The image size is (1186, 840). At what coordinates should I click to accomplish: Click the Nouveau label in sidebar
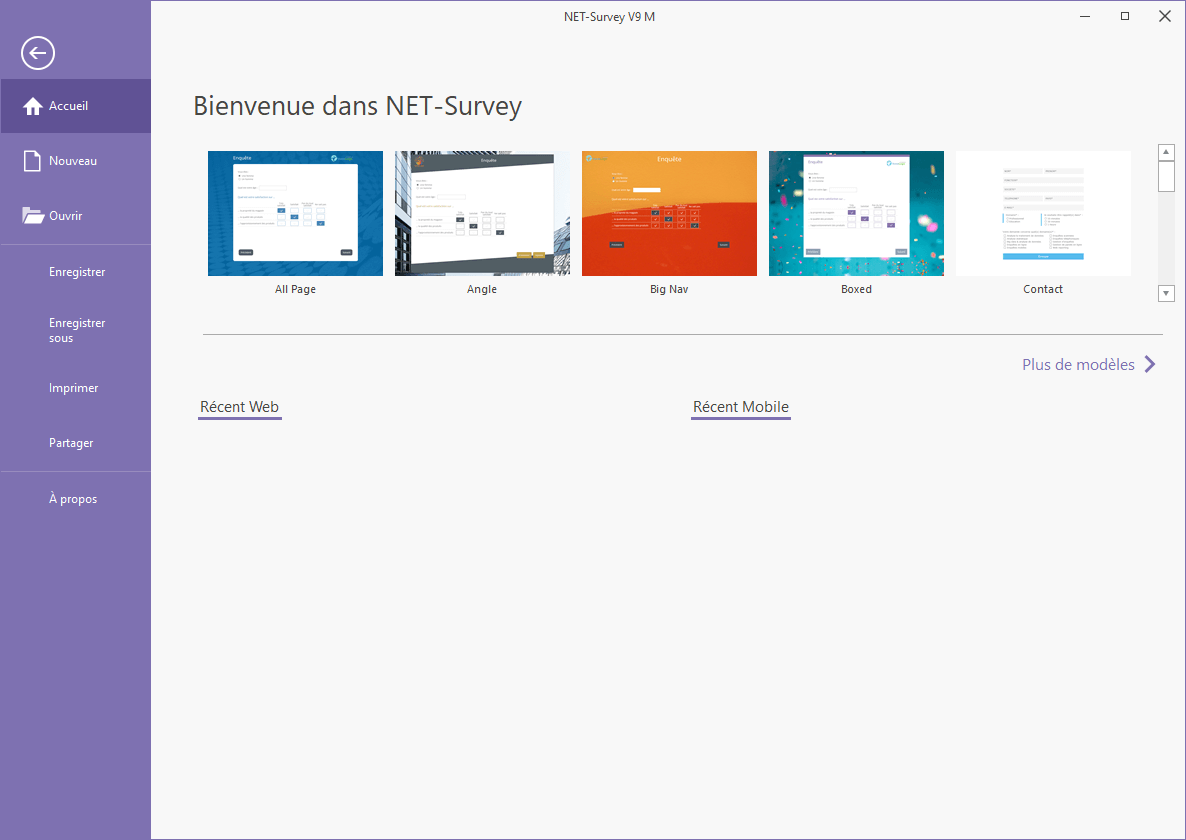point(73,161)
